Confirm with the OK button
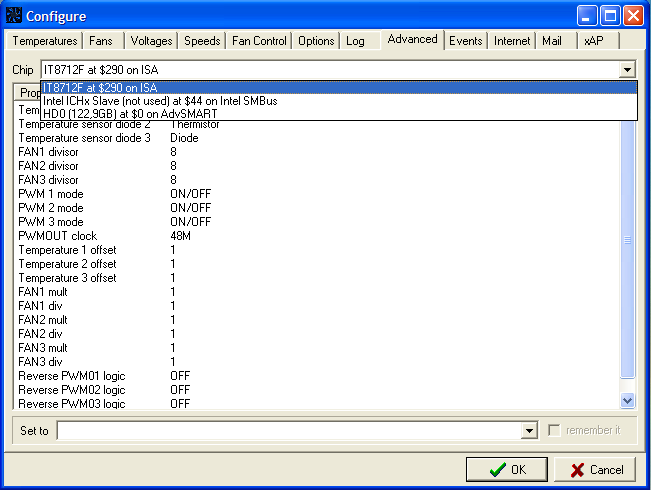The height and width of the screenshot is (490, 651). (x=507, y=470)
